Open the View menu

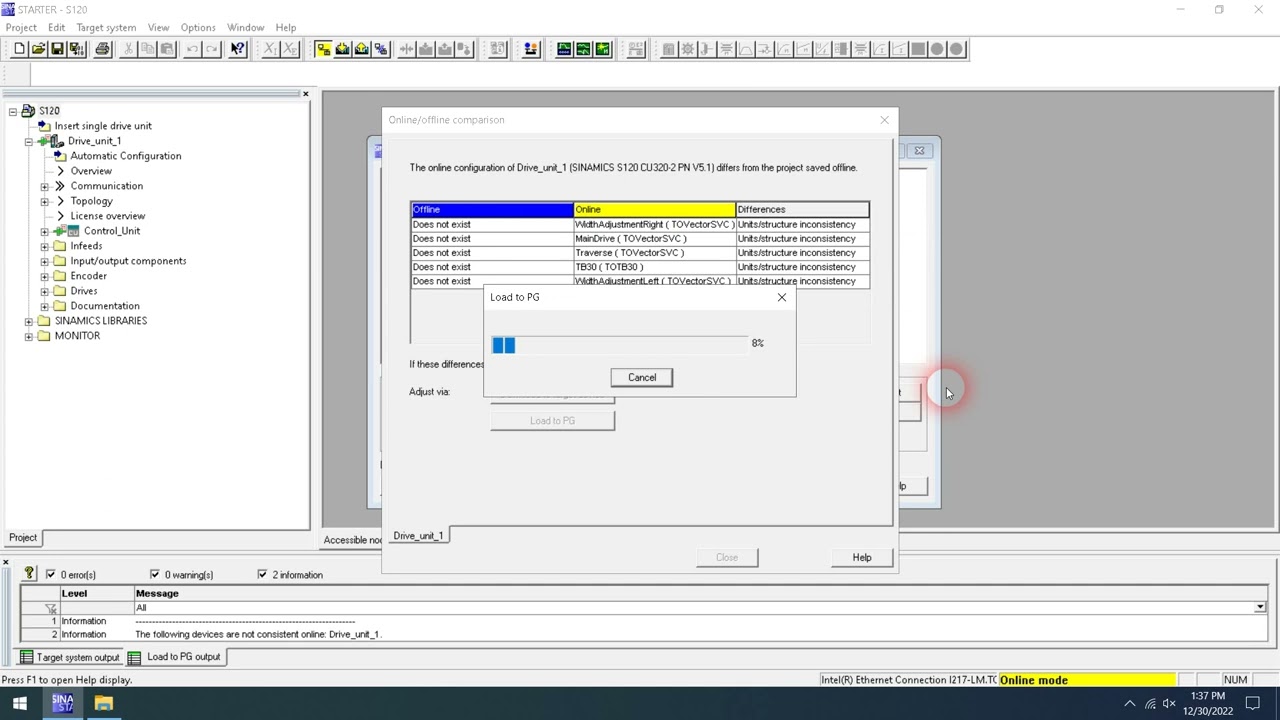[x=158, y=27]
